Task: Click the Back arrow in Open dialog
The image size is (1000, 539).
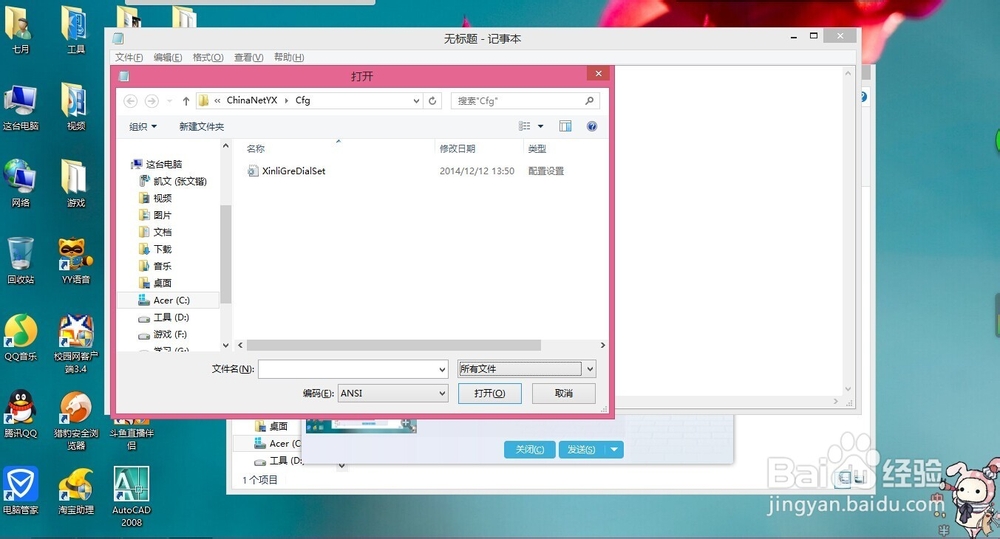Action: point(131,101)
